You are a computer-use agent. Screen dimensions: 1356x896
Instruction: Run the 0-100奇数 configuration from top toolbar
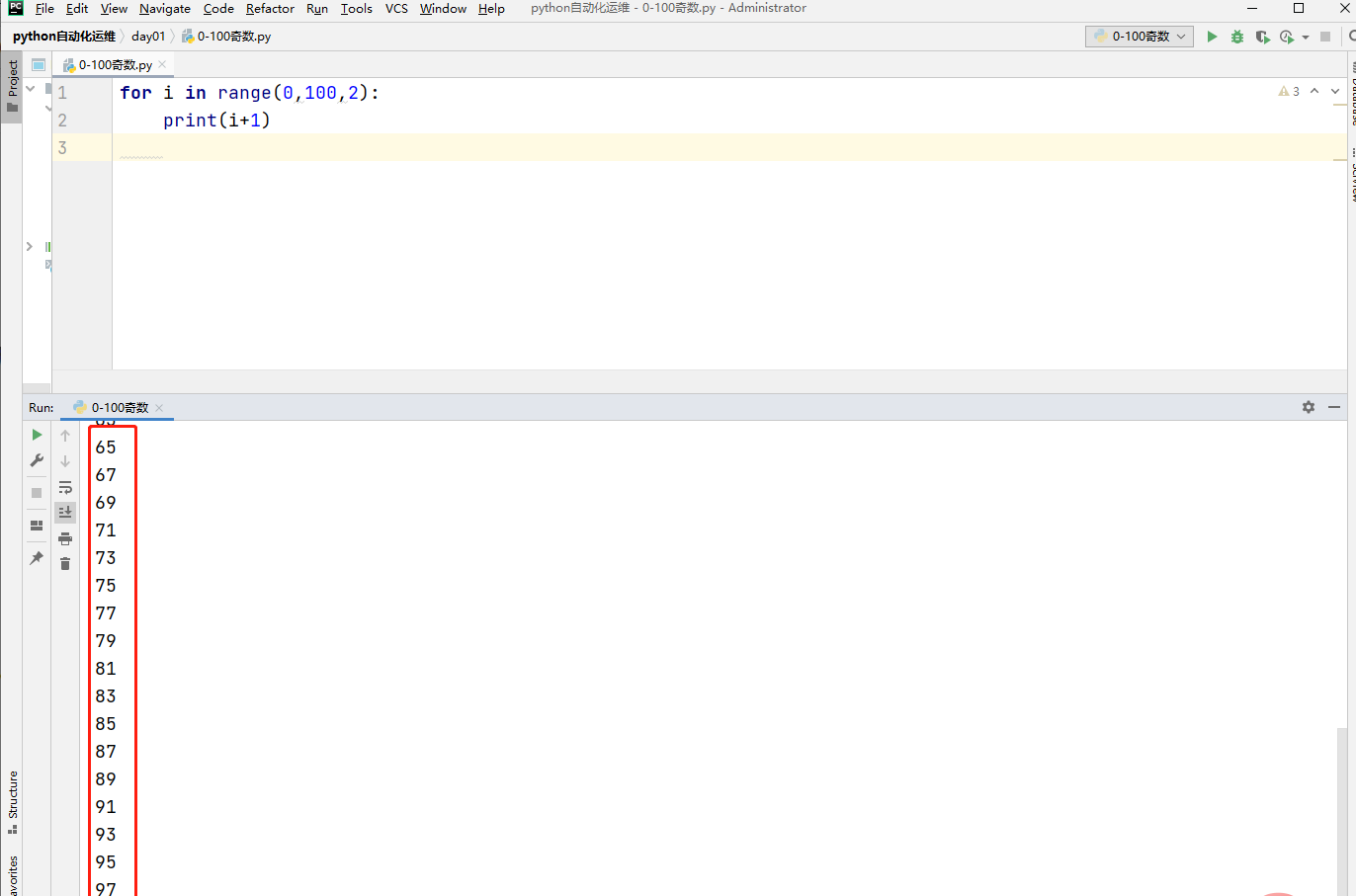coord(1212,37)
